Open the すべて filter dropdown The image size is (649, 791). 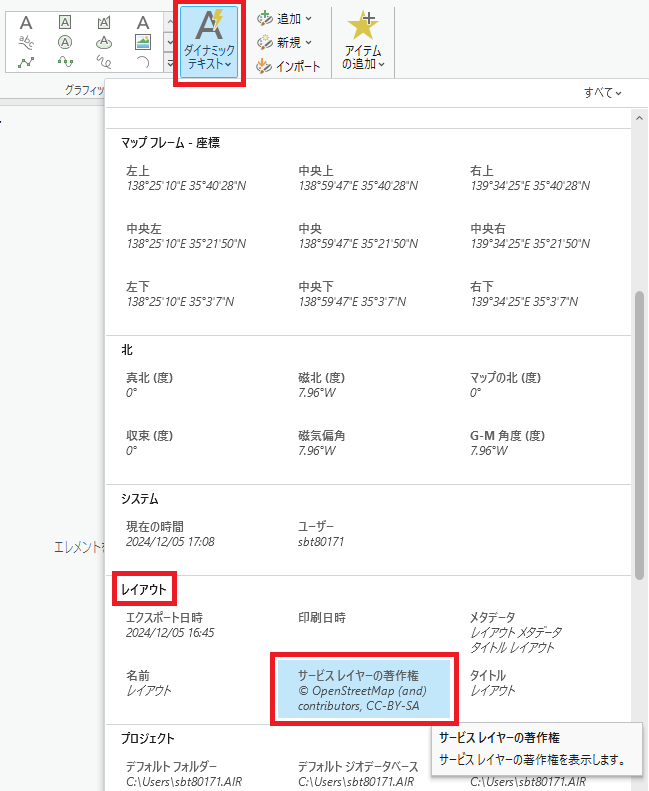pos(603,93)
